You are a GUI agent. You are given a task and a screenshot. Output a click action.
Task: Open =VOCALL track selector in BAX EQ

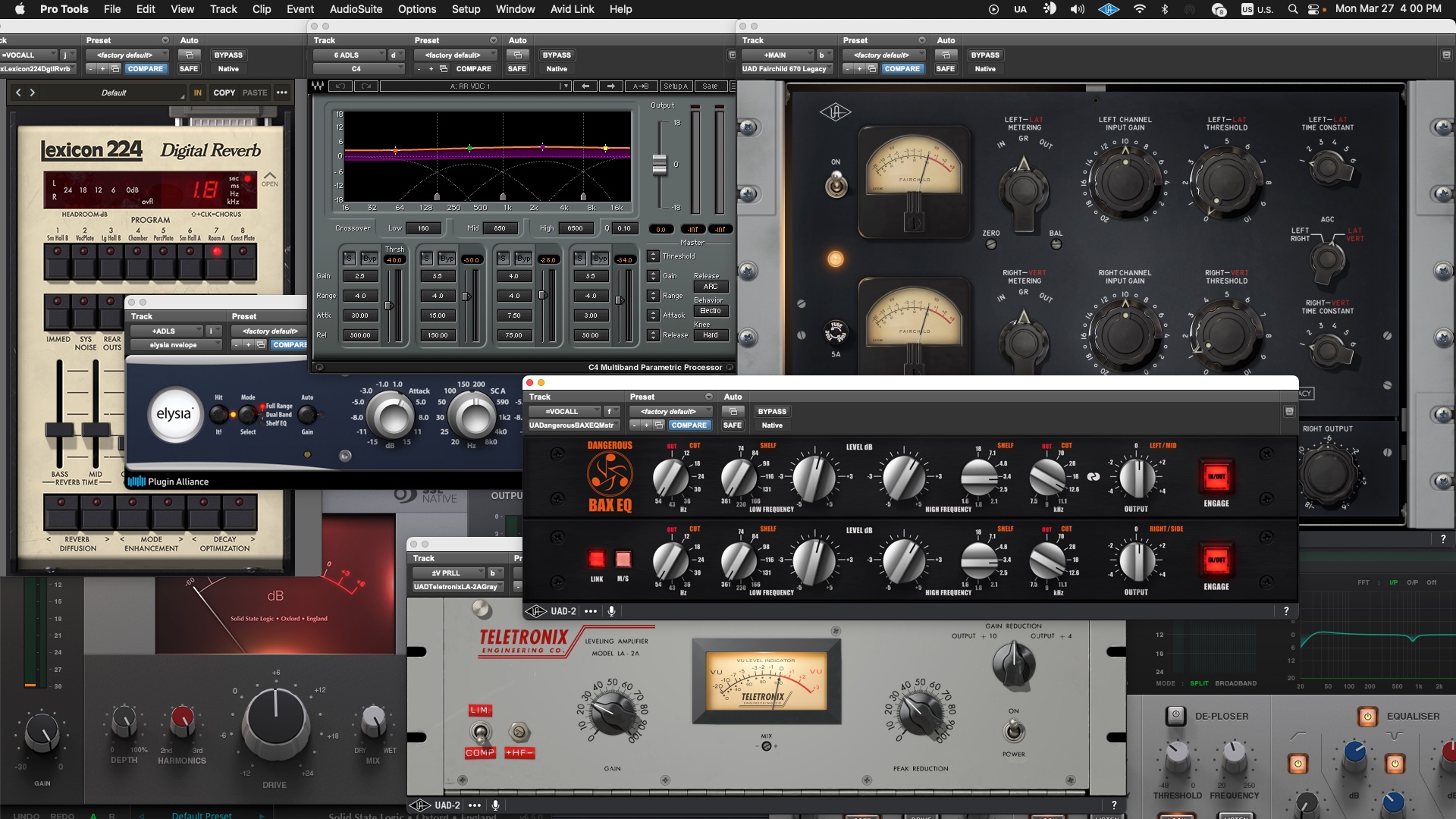pos(565,411)
